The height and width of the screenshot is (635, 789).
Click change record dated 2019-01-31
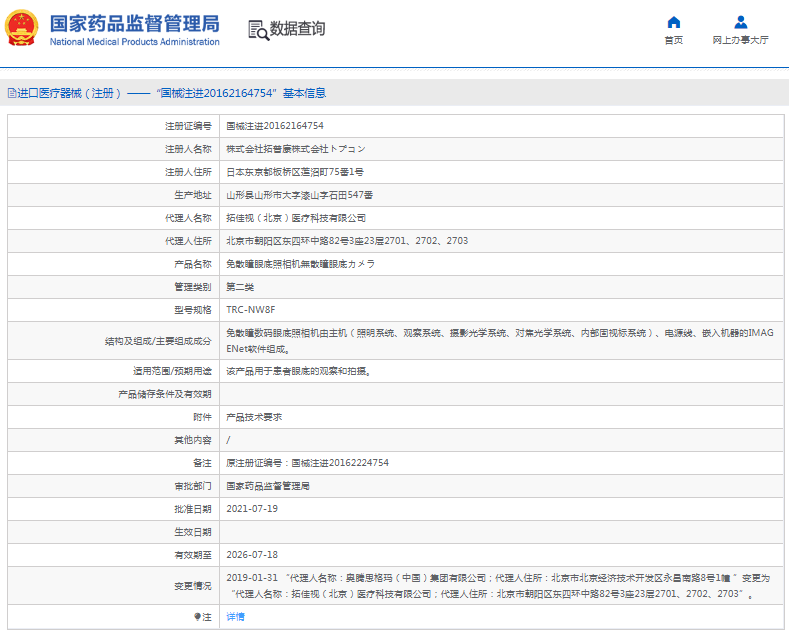pos(498,586)
